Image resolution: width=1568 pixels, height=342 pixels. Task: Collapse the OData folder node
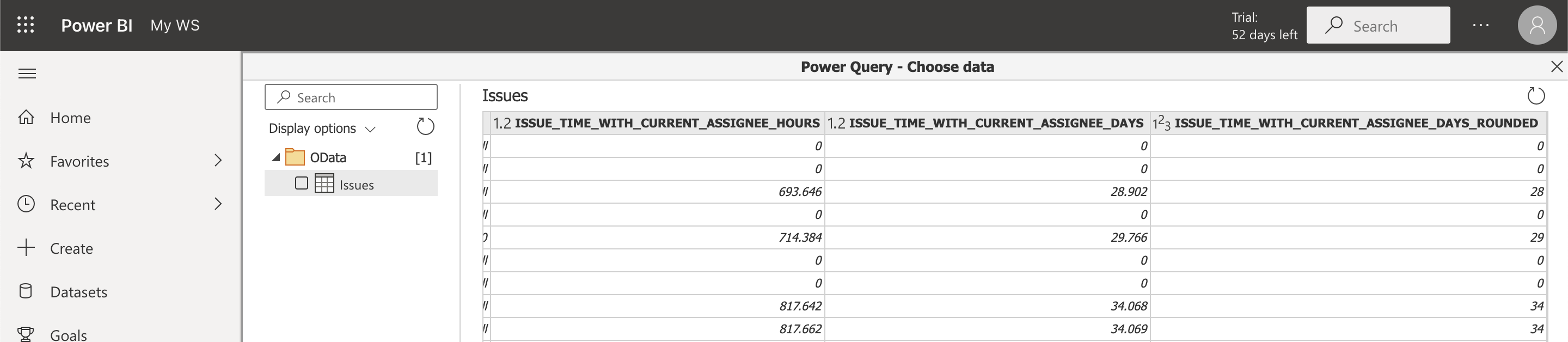tap(277, 157)
